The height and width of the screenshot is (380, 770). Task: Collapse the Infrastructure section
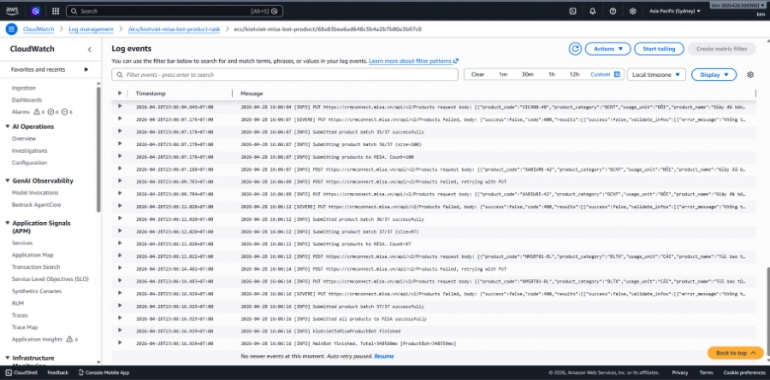pyautogui.click(x=7, y=358)
